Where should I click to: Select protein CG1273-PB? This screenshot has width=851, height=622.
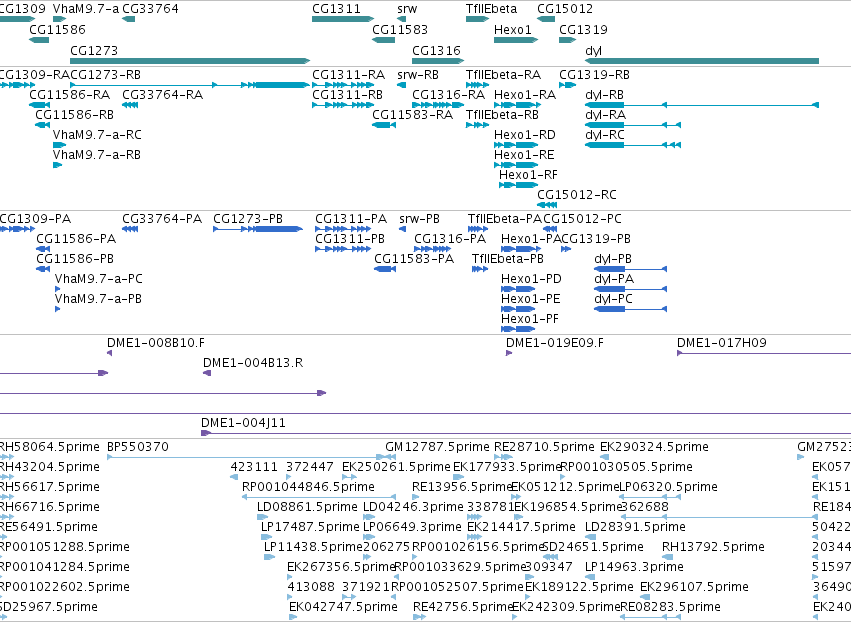tap(258, 229)
